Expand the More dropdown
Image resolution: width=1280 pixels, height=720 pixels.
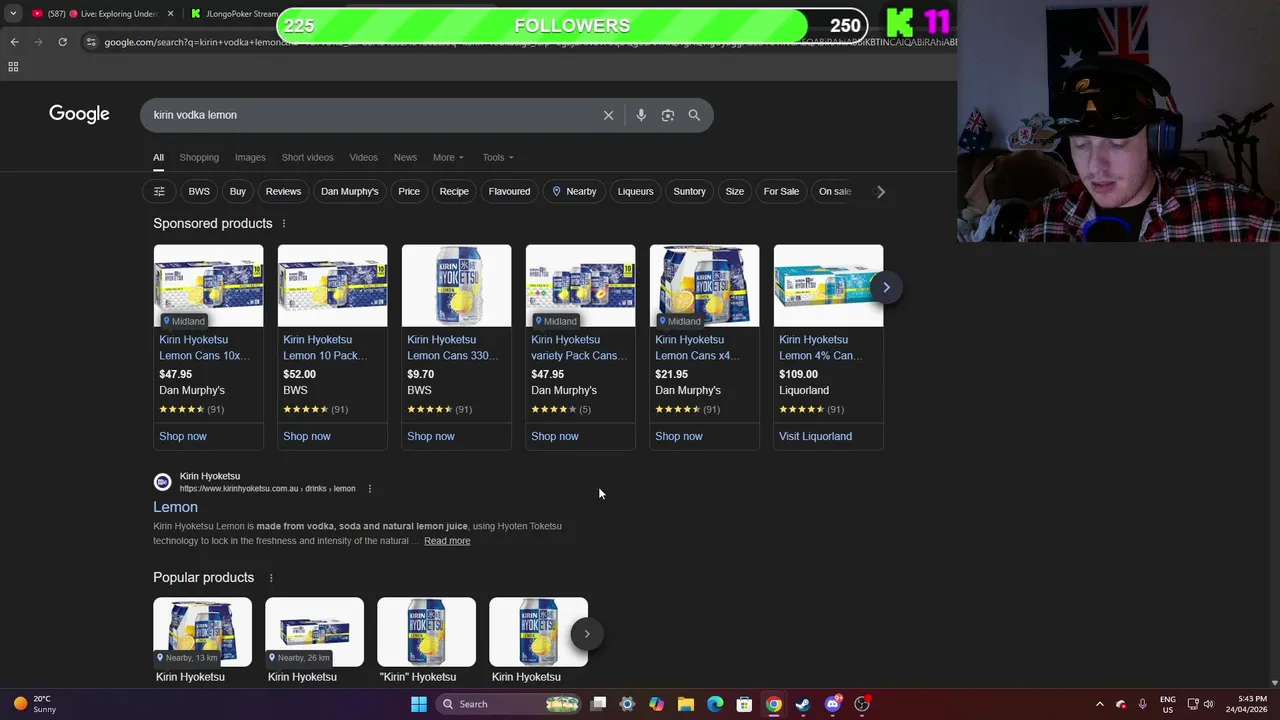[448, 157]
